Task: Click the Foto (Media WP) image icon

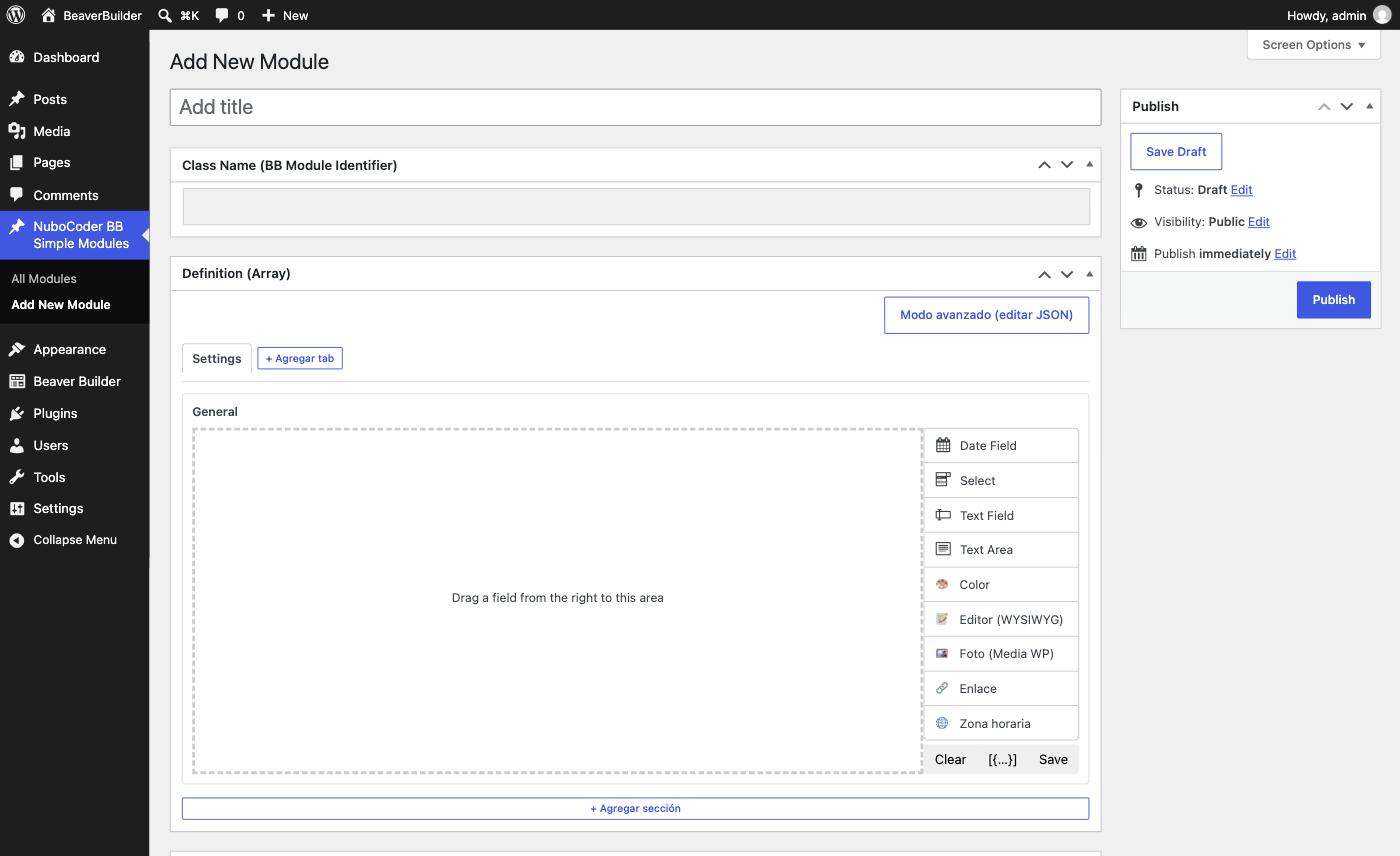Action: pos(942,653)
